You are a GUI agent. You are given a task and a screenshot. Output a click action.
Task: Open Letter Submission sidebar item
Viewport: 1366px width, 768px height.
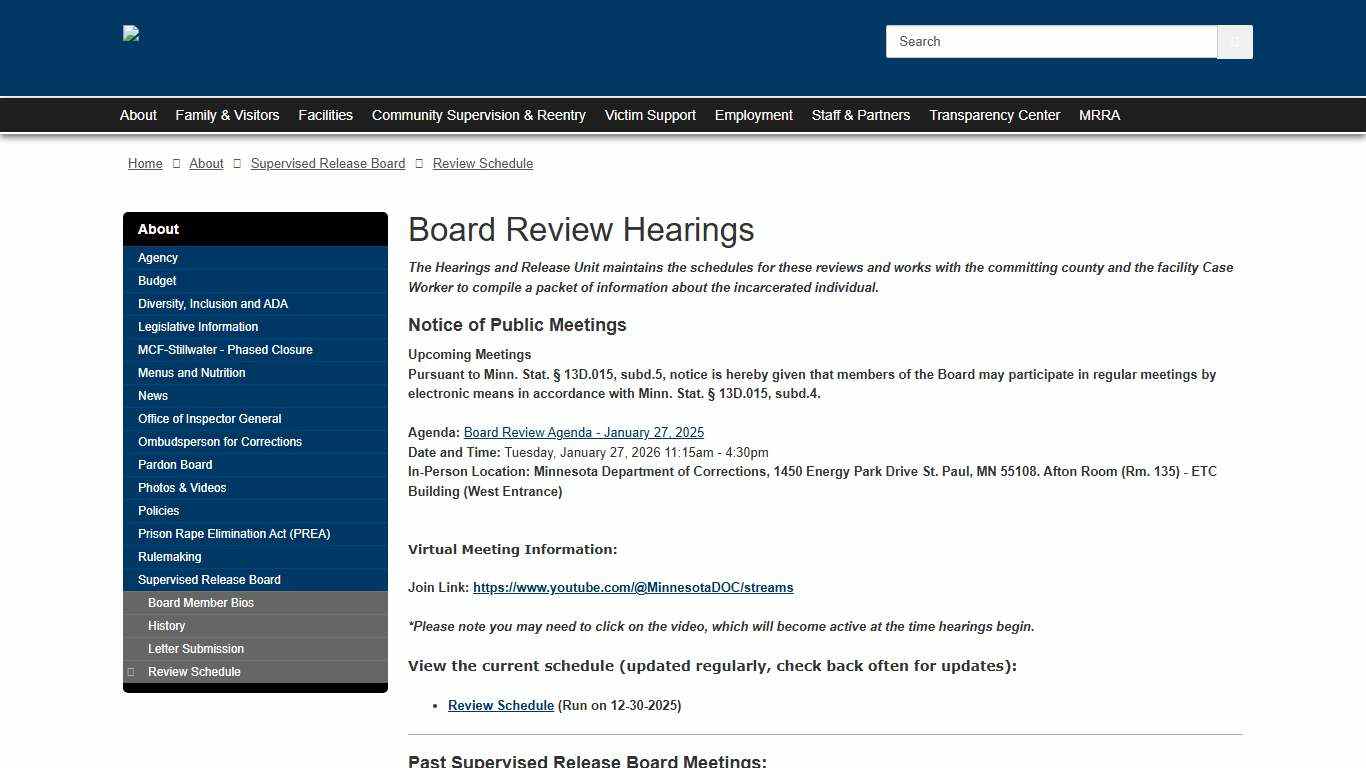(x=196, y=649)
